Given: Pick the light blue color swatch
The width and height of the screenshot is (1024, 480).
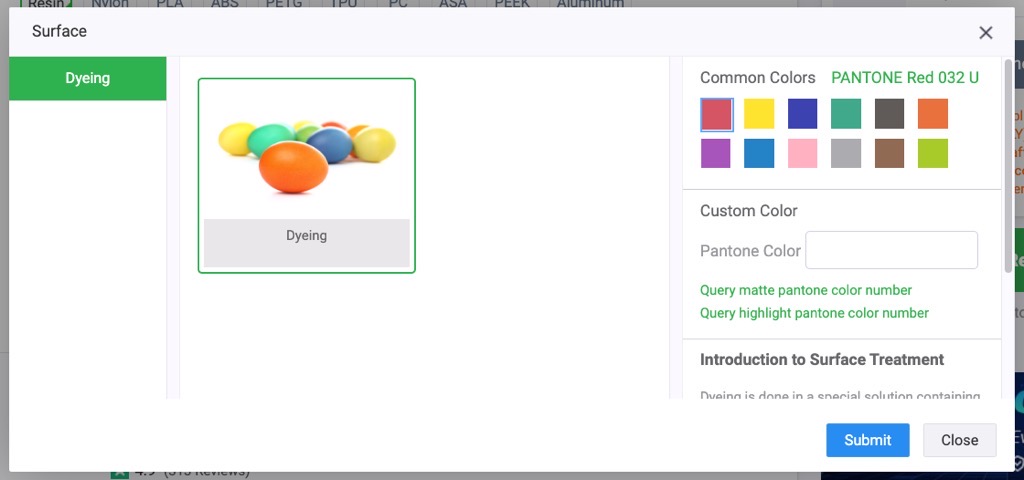Looking at the screenshot, I should pos(759,153).
